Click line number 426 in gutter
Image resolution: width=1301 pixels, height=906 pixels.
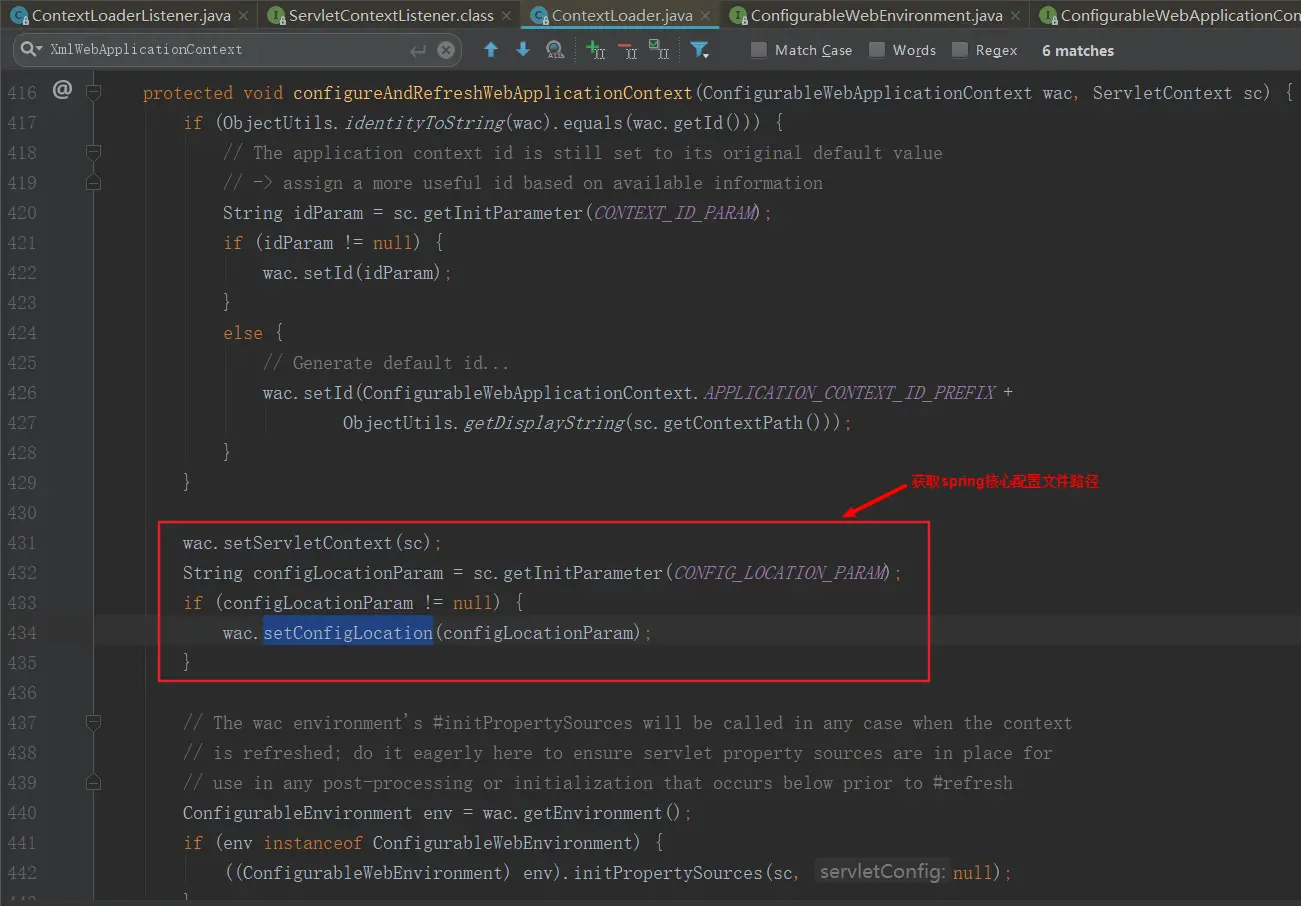coord(22,393)
